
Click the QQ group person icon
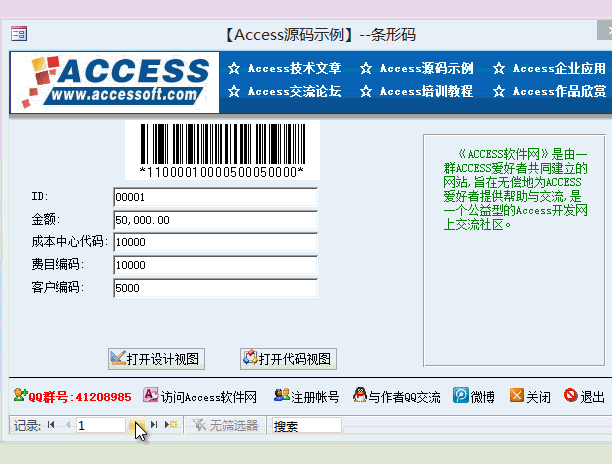pos(20,395)
